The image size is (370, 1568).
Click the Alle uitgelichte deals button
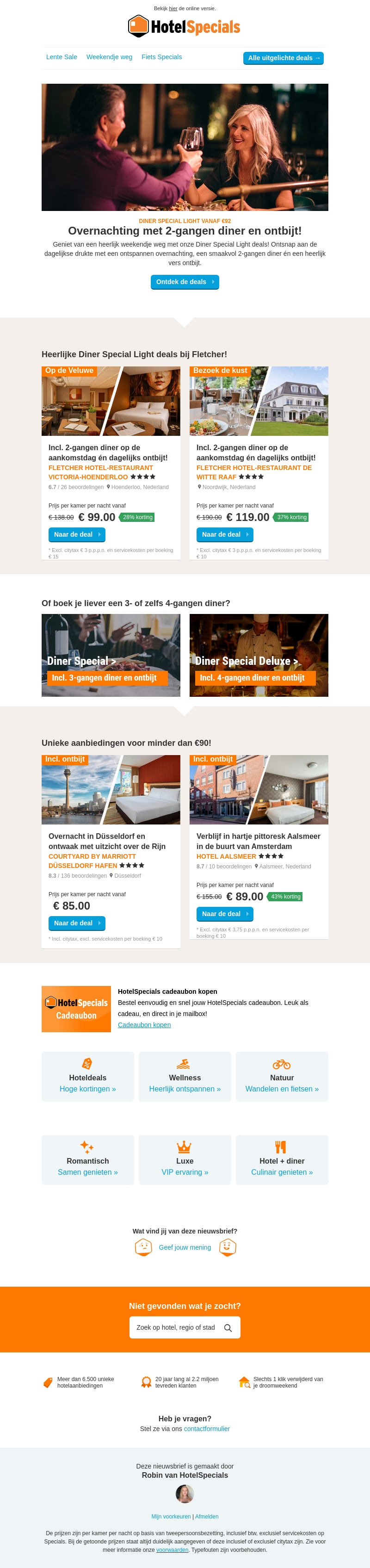(284, 58)
